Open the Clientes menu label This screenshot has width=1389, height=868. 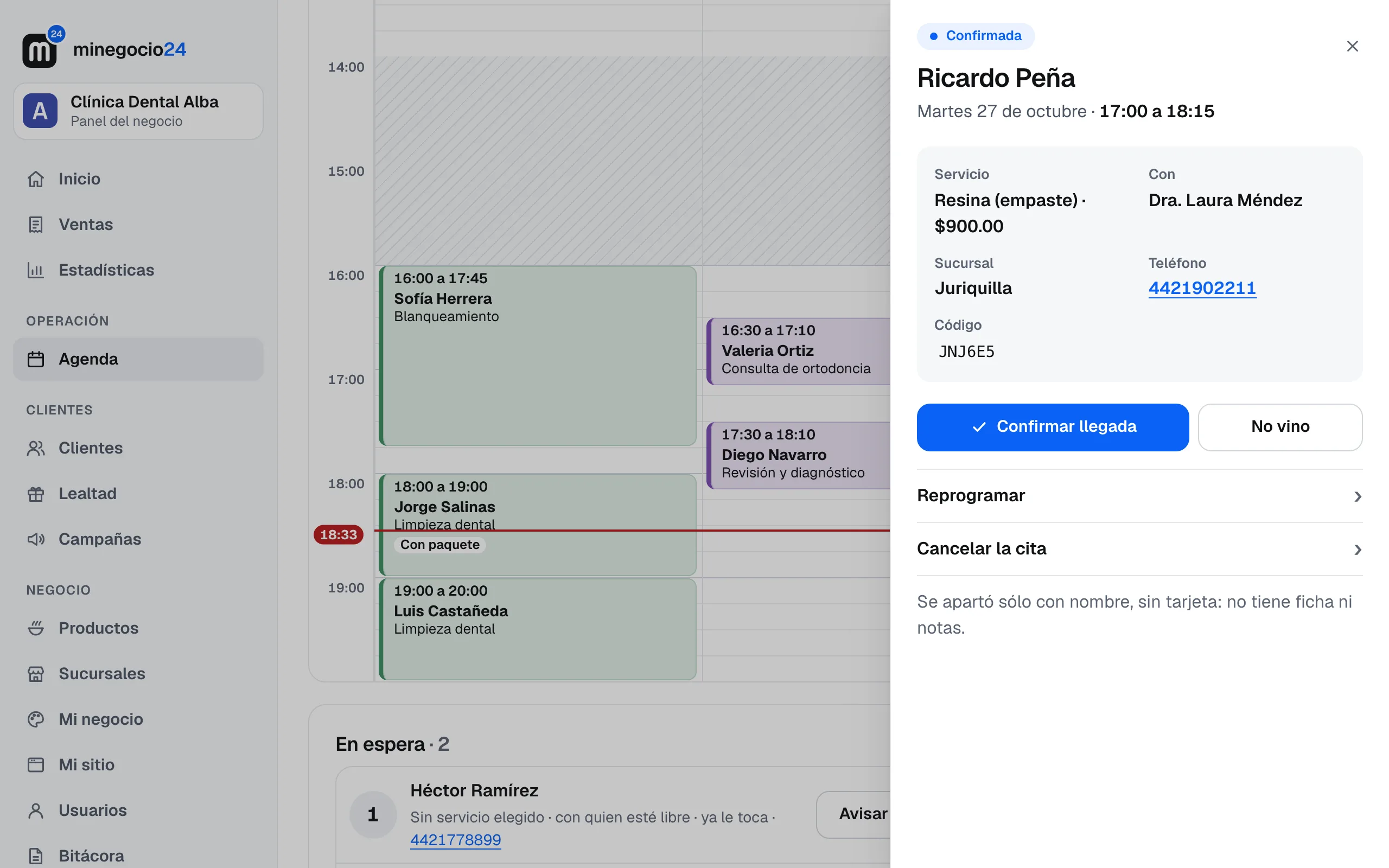tap(91, 448)
